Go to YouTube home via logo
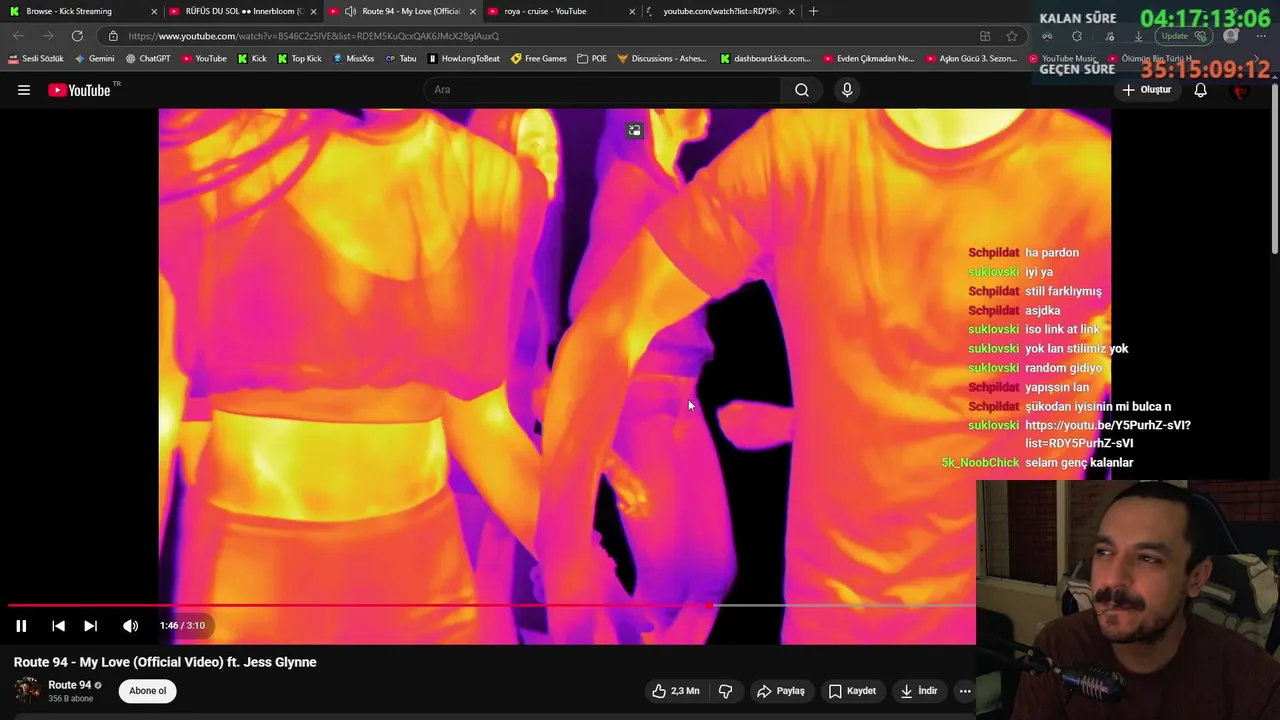Screen dimensions: 1280x720 (80, 90)
